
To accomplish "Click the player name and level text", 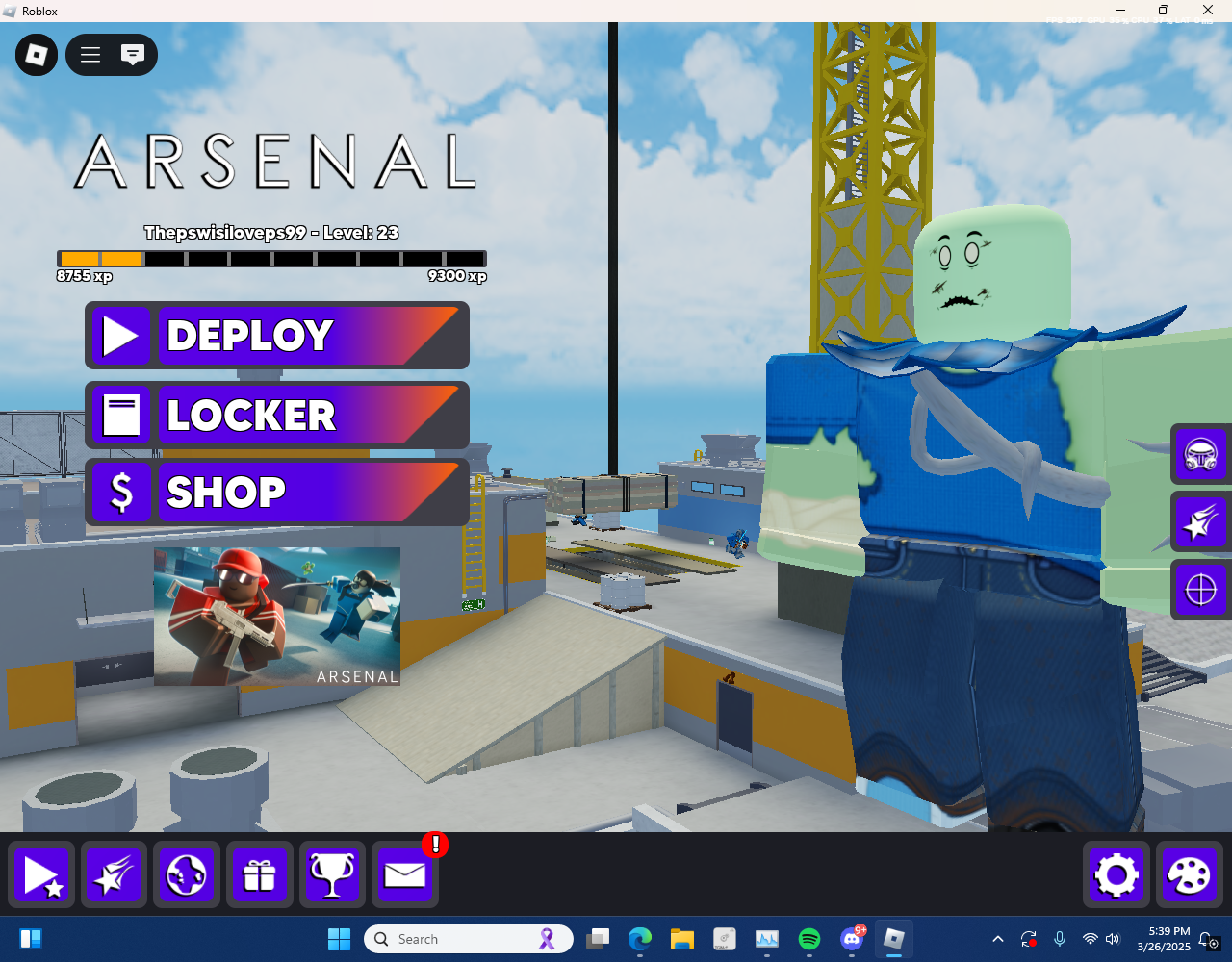I will click(271, 233).
